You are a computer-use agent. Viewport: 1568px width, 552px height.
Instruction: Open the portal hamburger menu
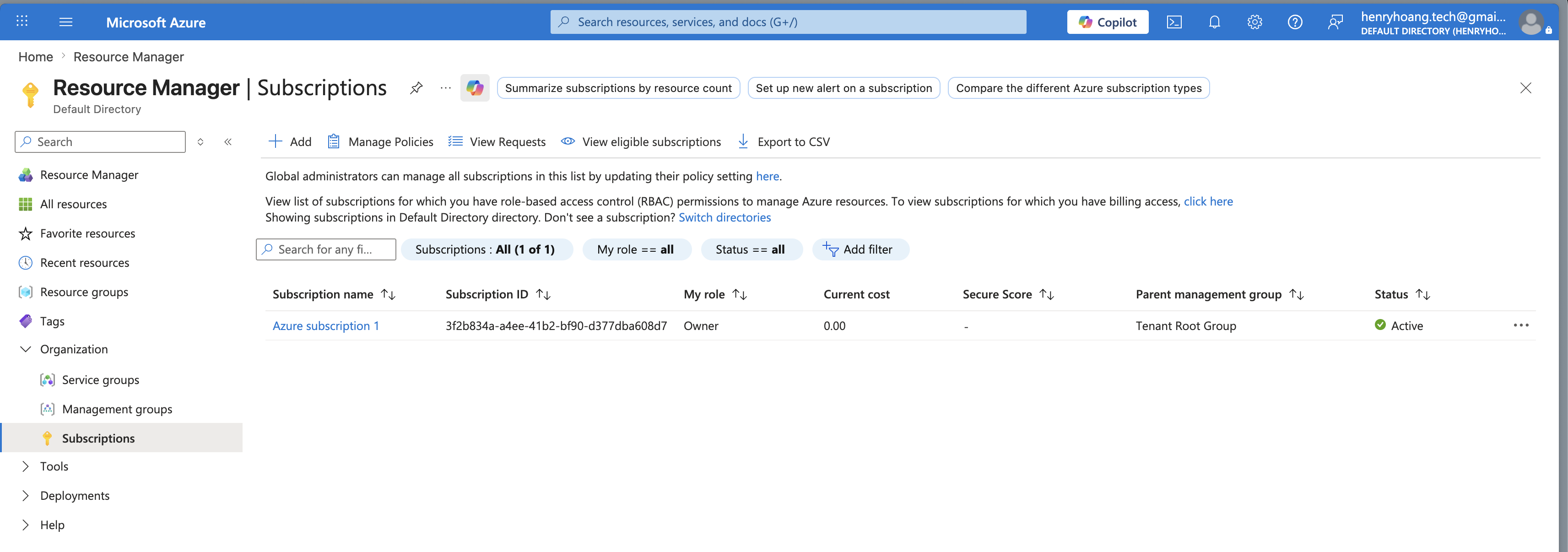pyautogui.click(x=66, y=22)
